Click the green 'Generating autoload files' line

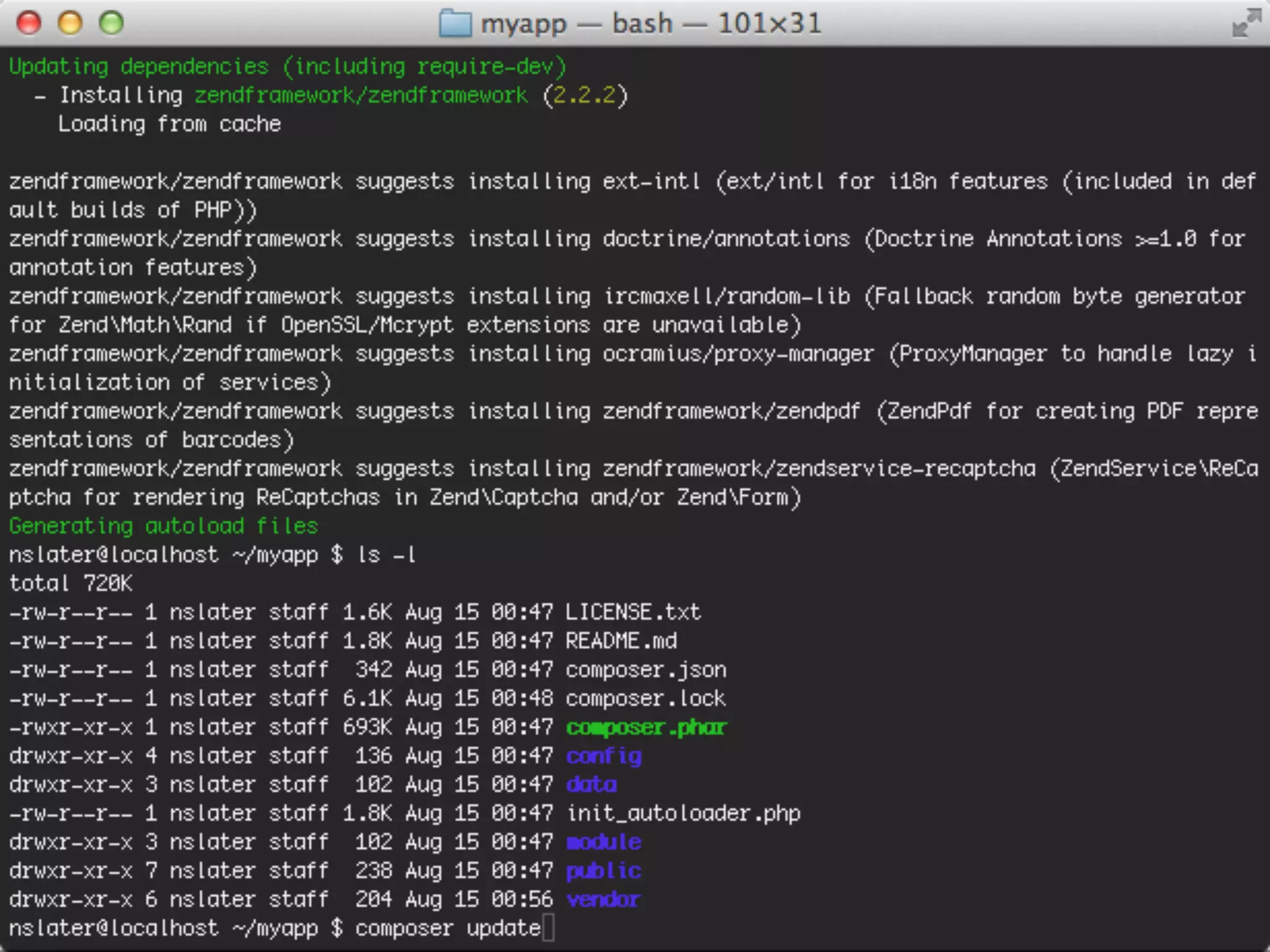(x=164, y=526)
